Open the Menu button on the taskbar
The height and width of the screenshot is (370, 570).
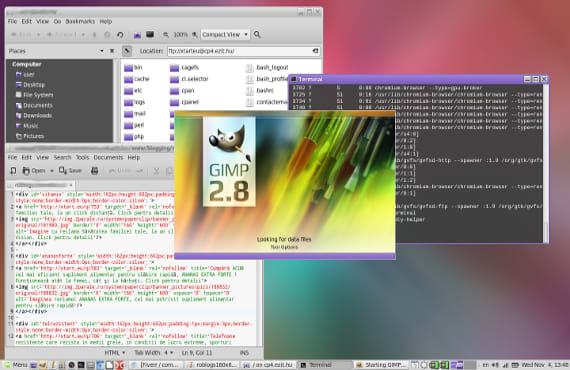click(x=16, y=365)
